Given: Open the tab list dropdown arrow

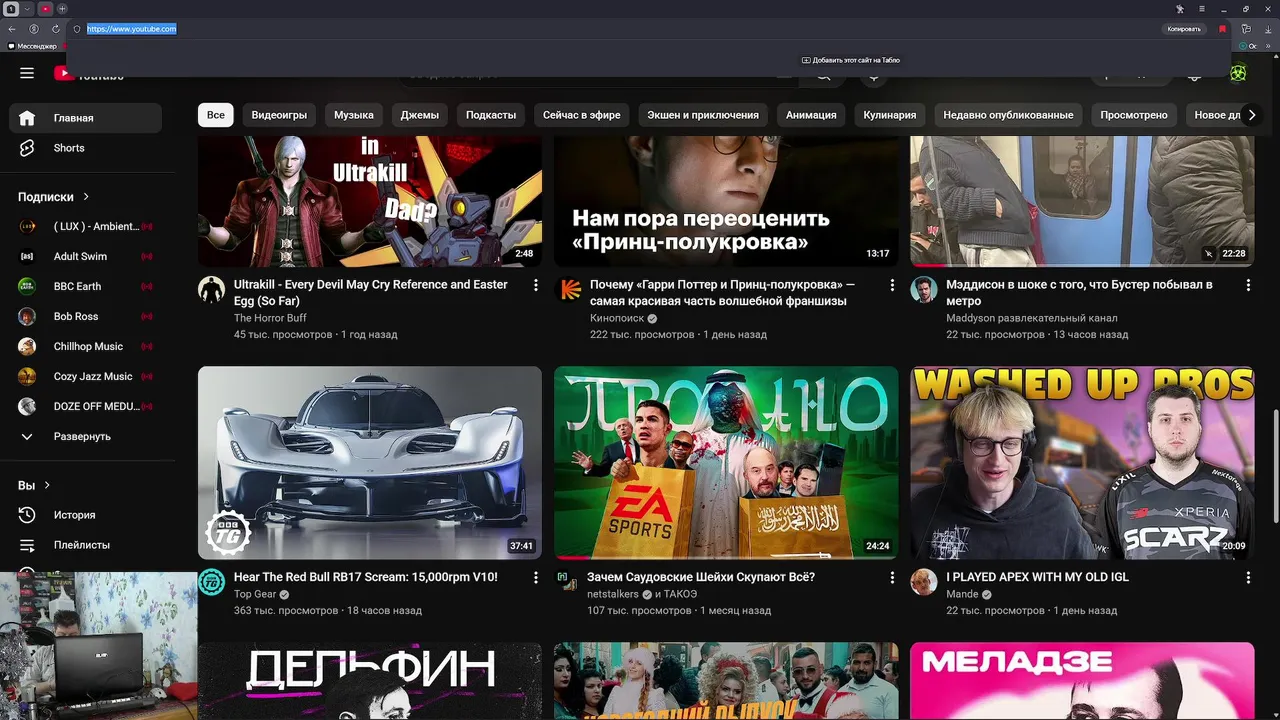Looking at the screenshot, I should [27, 9].
